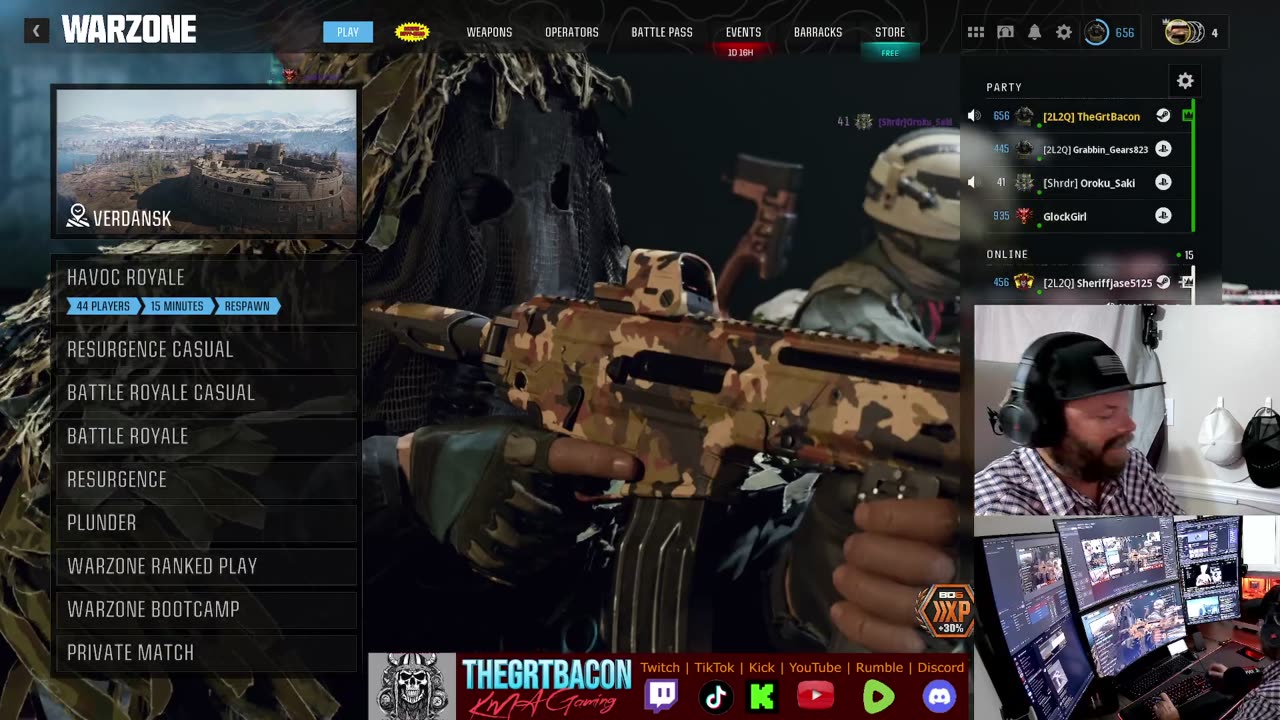The width and height of the screenshot is (1280, 720).
Task: Click the emblem icon beside GlockGirl
Action: 1024,216
